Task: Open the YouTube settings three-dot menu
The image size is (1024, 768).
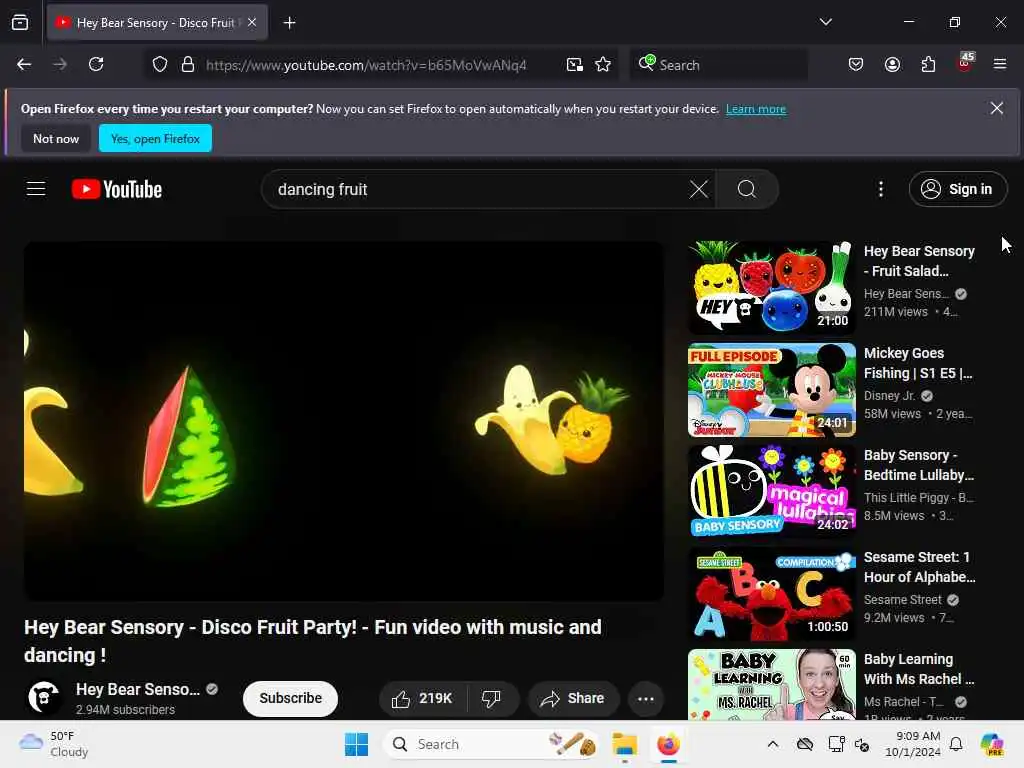Action: pos(881,189)
